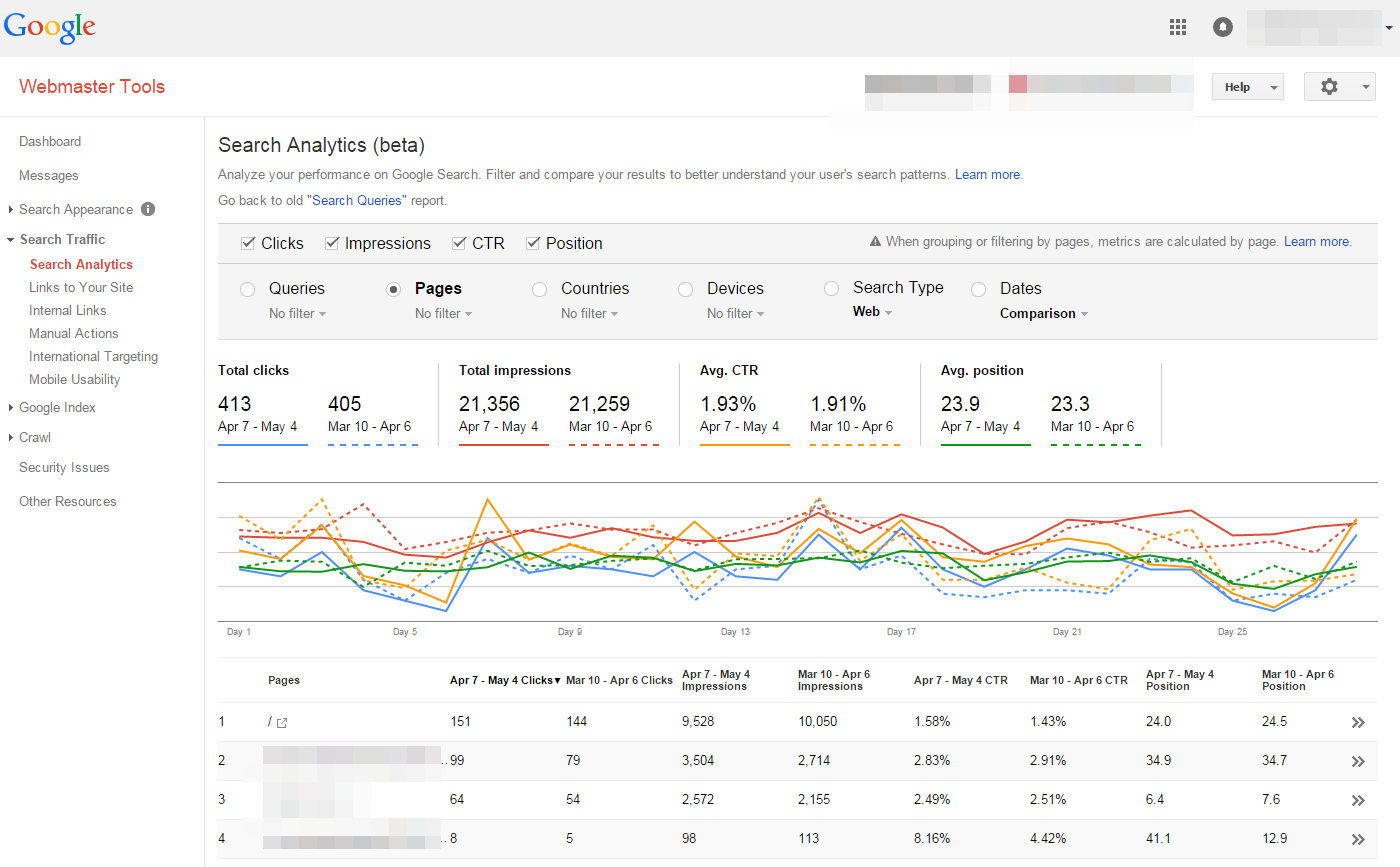The height and width of the screenshot is (867, 1400).
Task: Open the Search Type Web dropdown
Action: click(872, 312)
